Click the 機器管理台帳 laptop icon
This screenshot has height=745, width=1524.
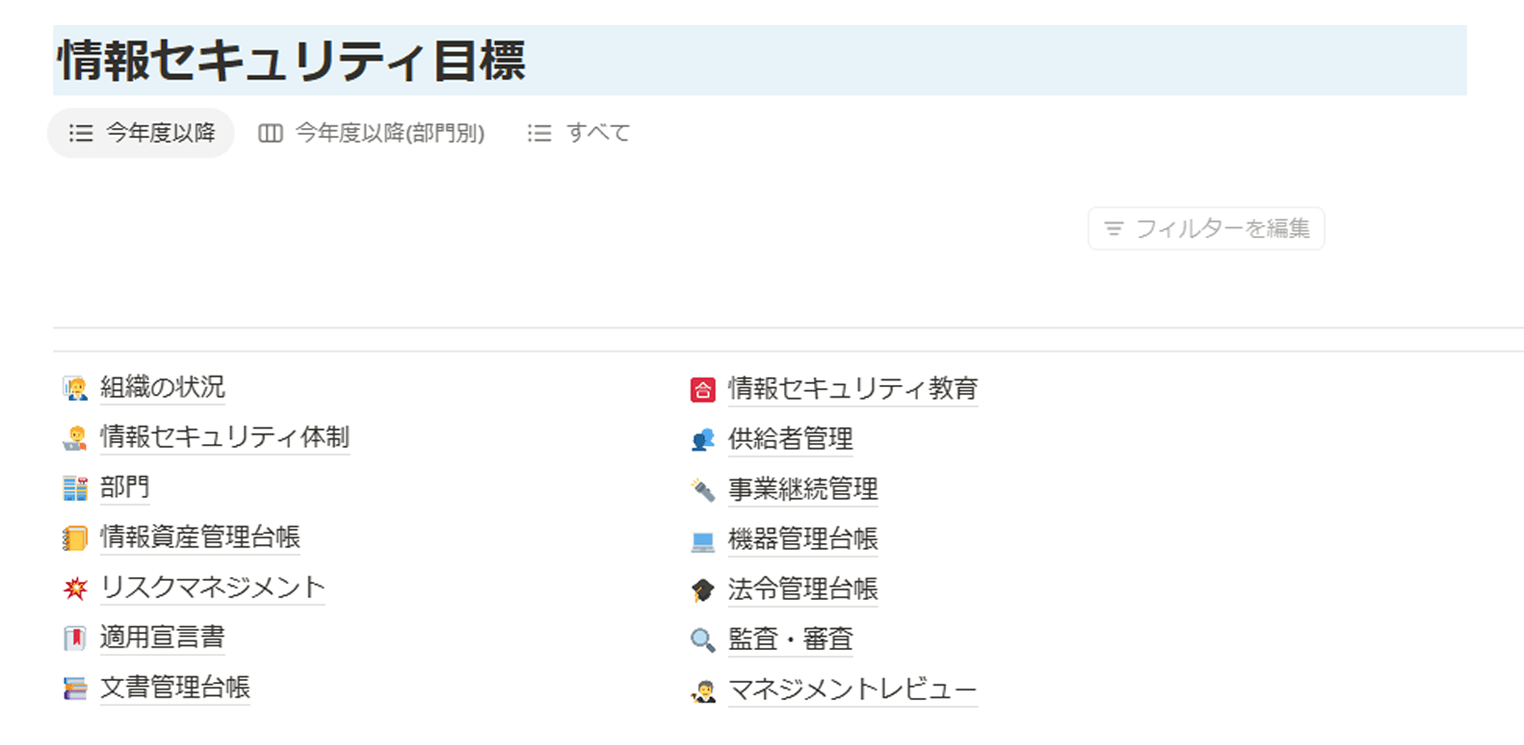coord(703,541)
